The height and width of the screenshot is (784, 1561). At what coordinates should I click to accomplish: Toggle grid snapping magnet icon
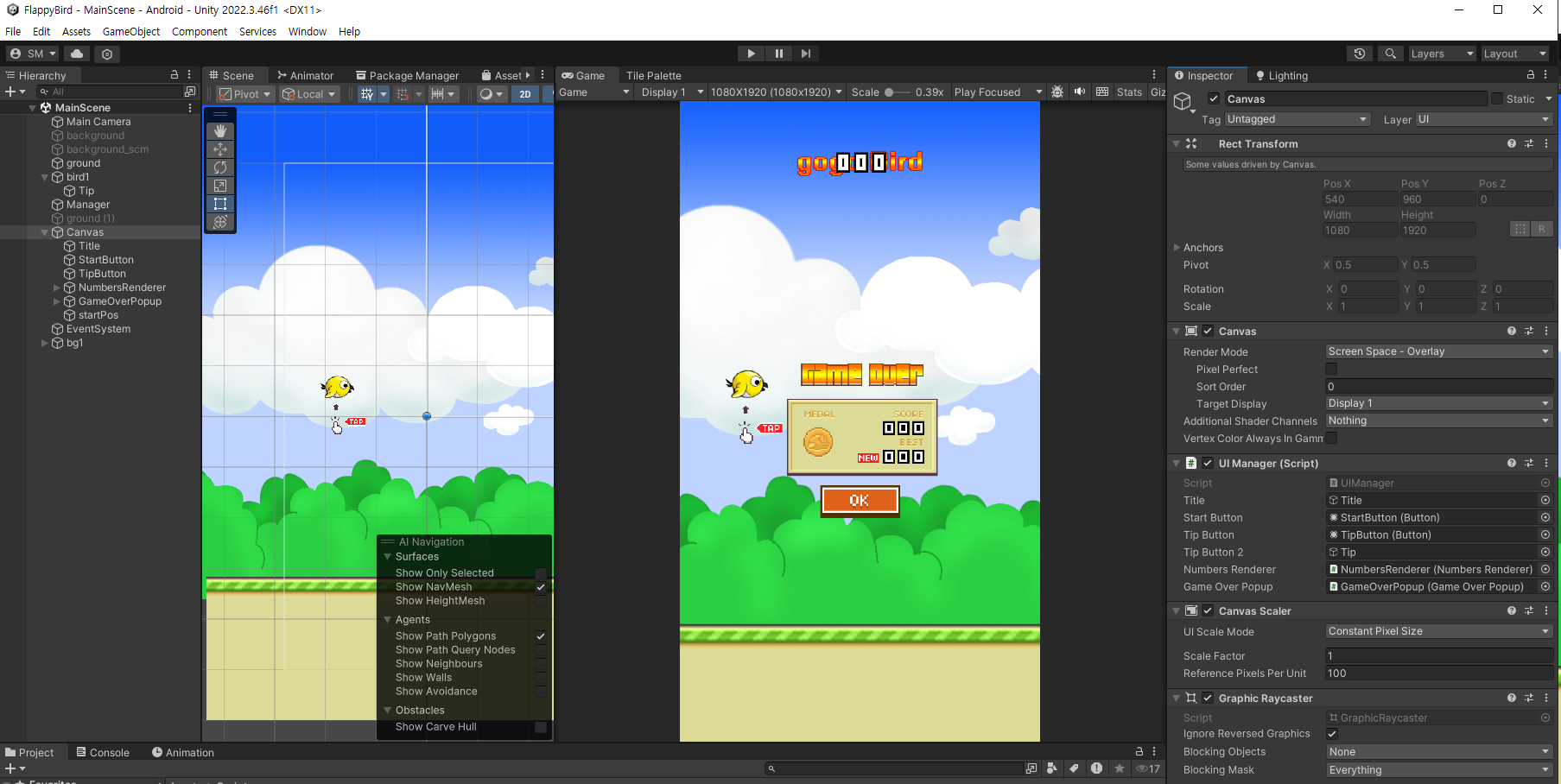coord(403,94)
